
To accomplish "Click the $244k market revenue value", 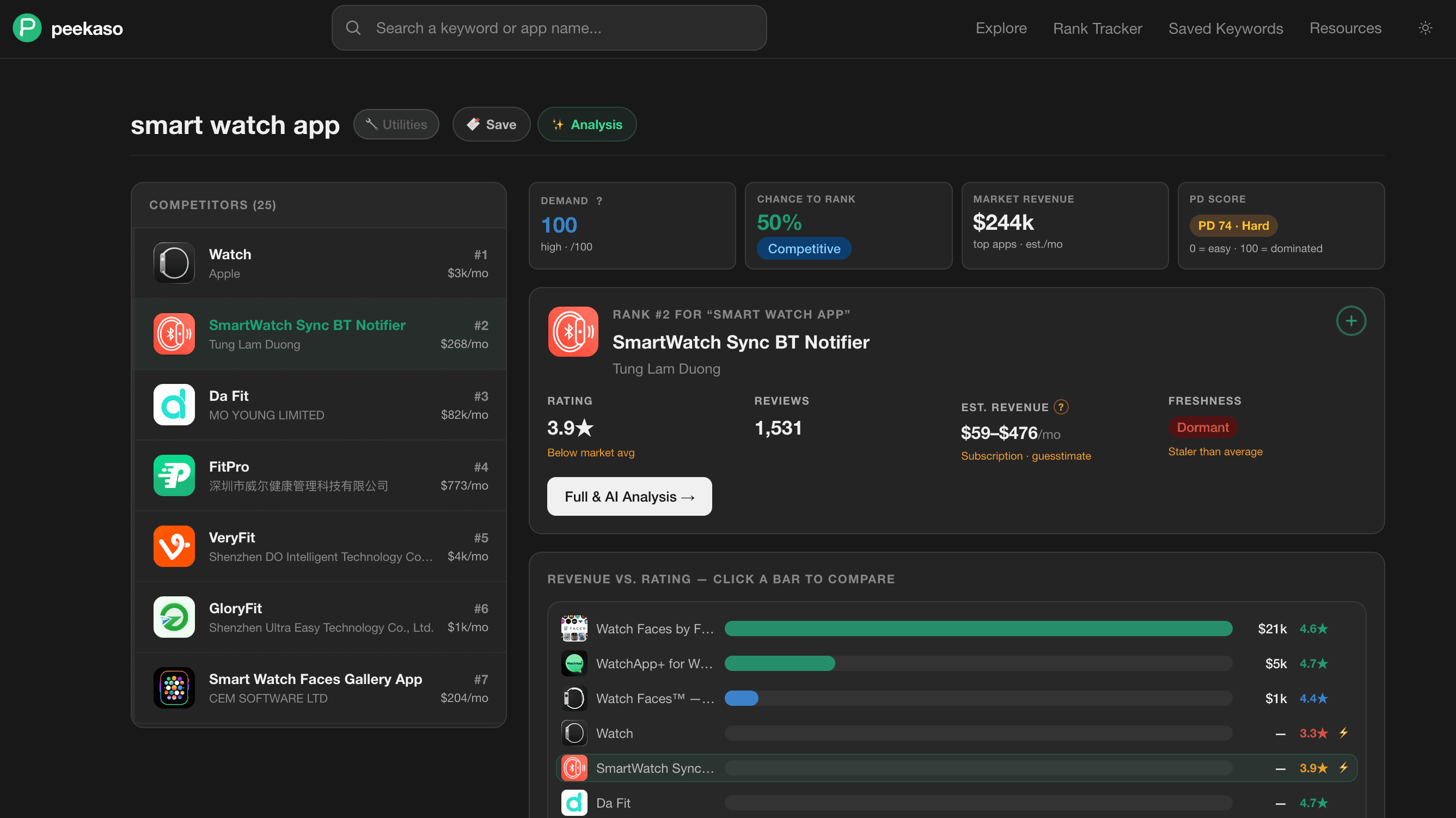I will point(1004,222).
